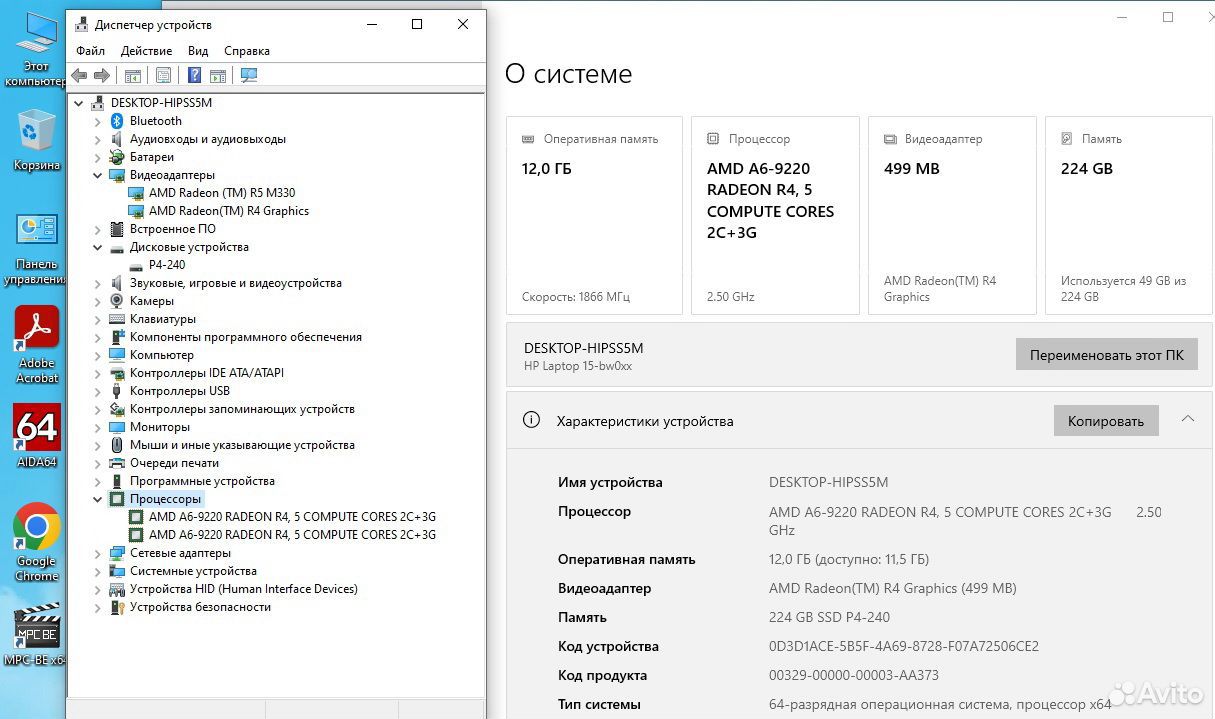Viewport: 1215px width, 719px height.
Task: Launch AIDA64 from the desktop
Action: pos(36,435)
